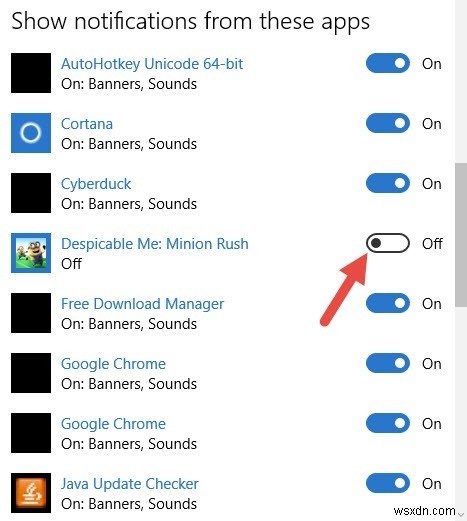Open Free Download Manager notification settings
Image resolution: width=467 pixels, height=521 pixels.
click(x=142, y=304)
